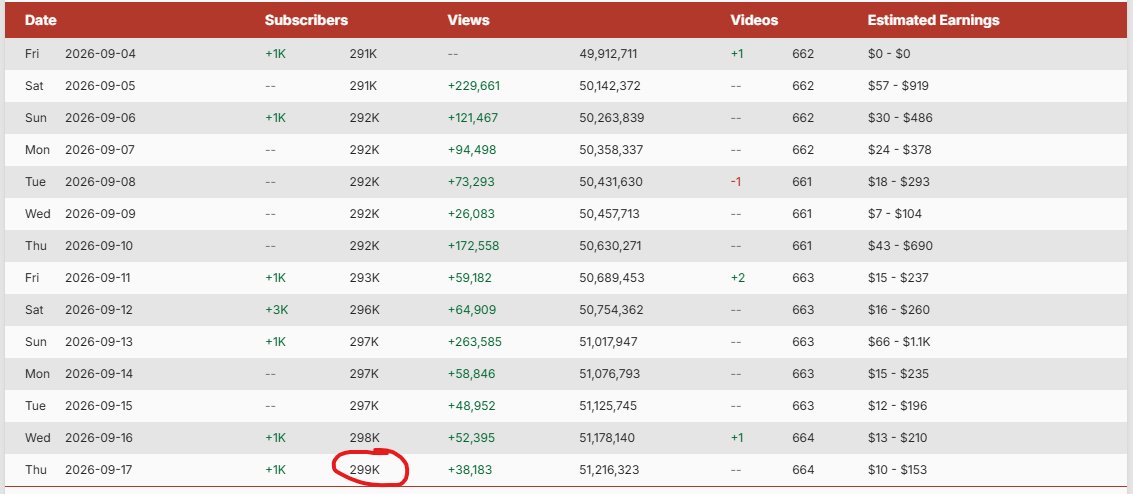Click the +26,083 views gain

pyautogui.click(x=471, y=214)
